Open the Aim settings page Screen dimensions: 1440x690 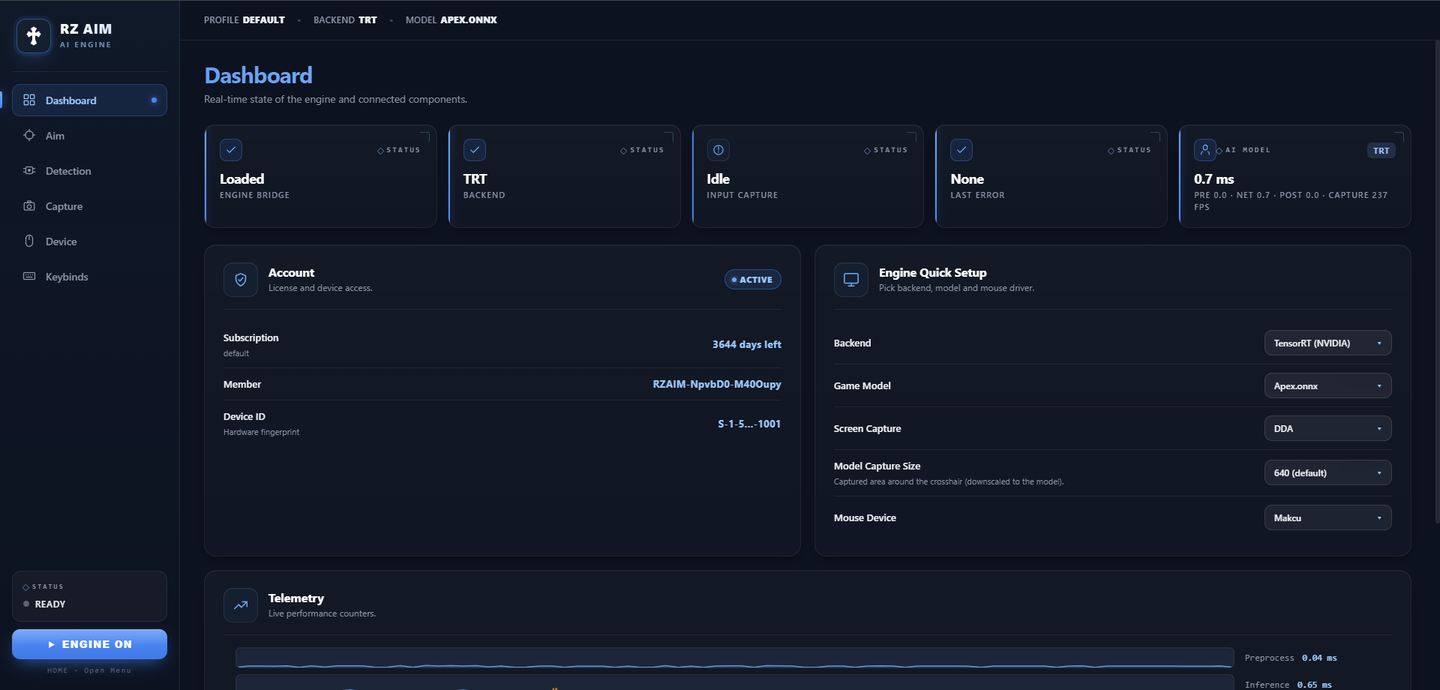point(90,135)
